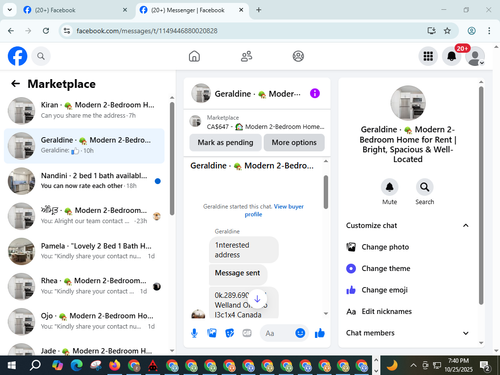Open Kiran's conversation
Image resolution: width=500 pixels, height=375 pixels.
(84, 110)
